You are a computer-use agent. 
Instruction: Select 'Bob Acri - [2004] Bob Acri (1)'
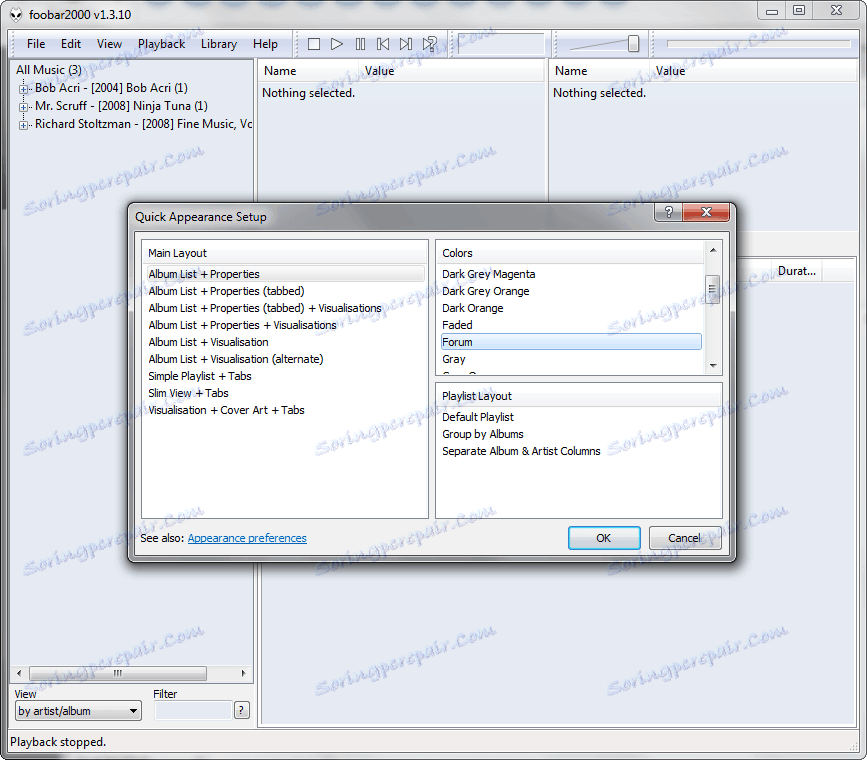point(111,88)
